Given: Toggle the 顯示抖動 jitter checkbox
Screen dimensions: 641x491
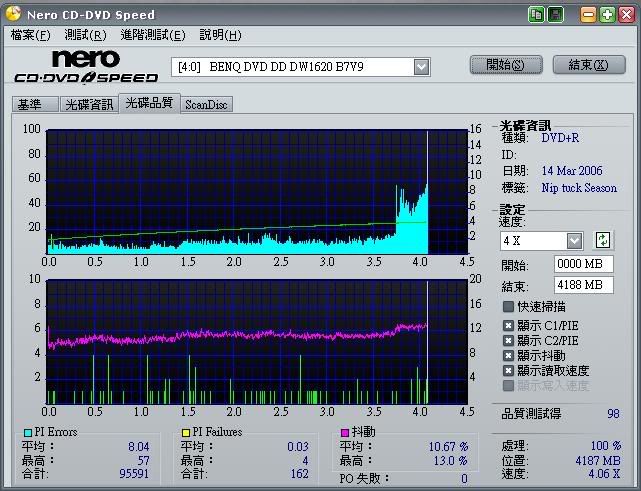Looking at the screenshot, I should pos(509,355).
